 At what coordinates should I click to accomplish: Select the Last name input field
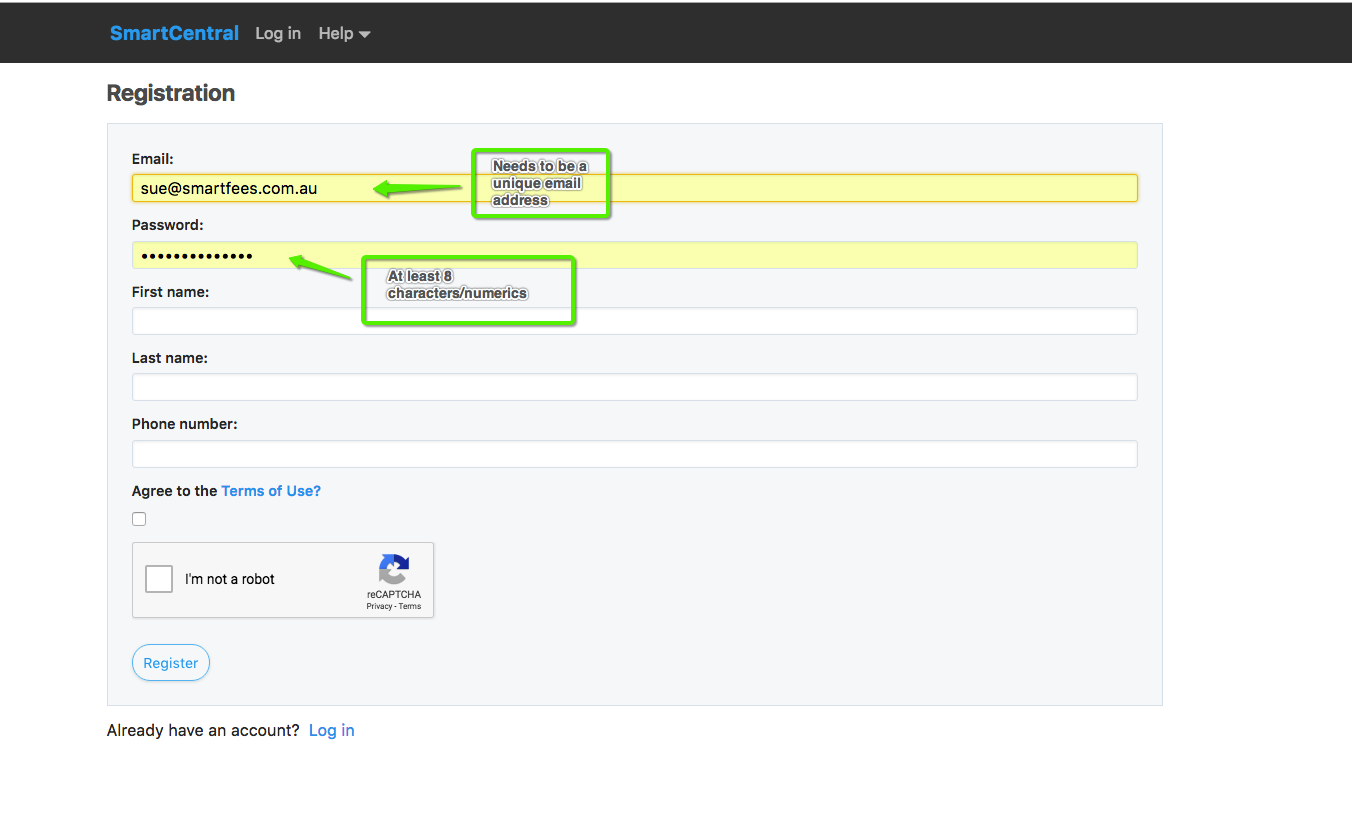tap(634, 387)
